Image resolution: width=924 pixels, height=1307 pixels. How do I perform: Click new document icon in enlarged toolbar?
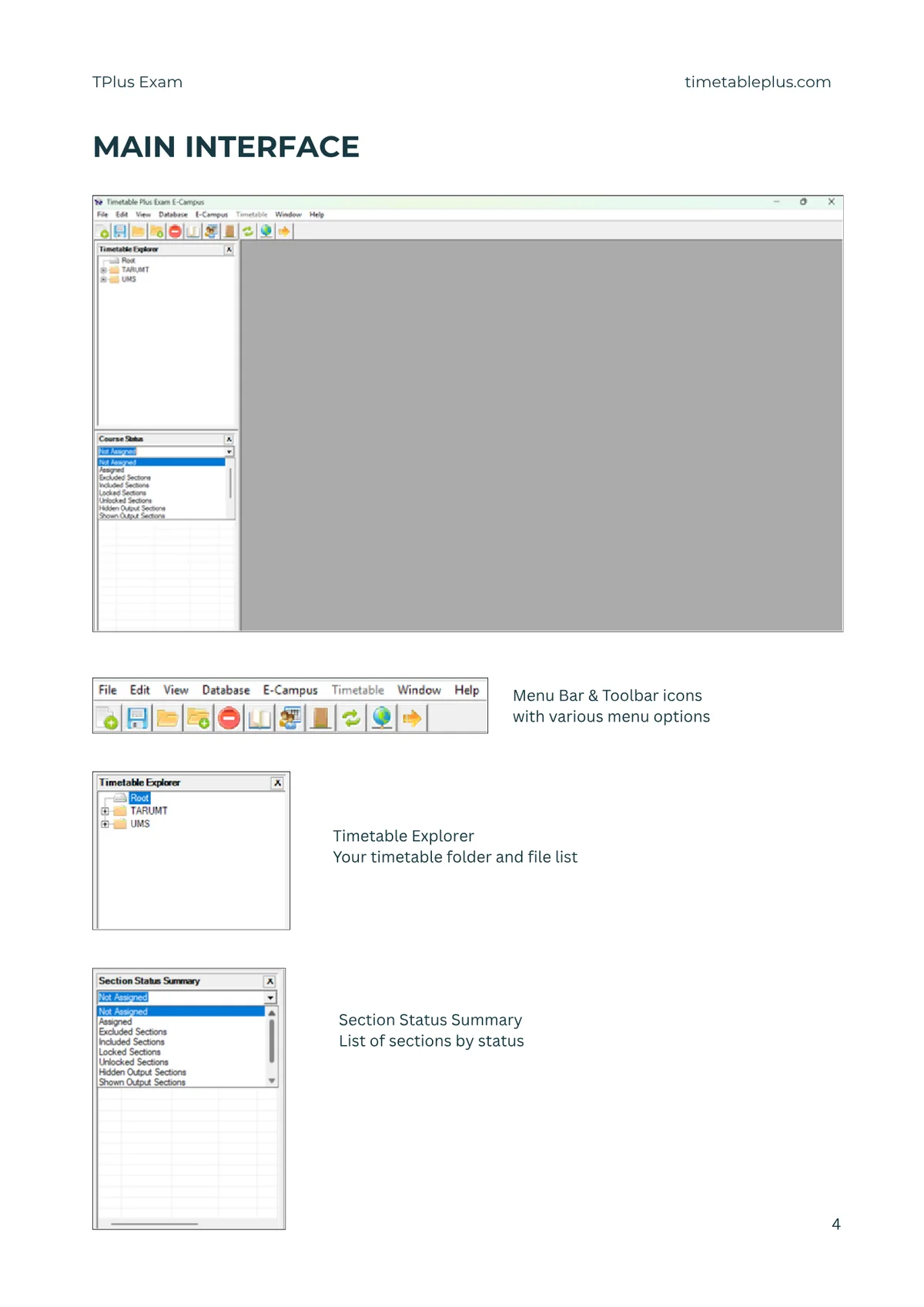coord(107,719)
